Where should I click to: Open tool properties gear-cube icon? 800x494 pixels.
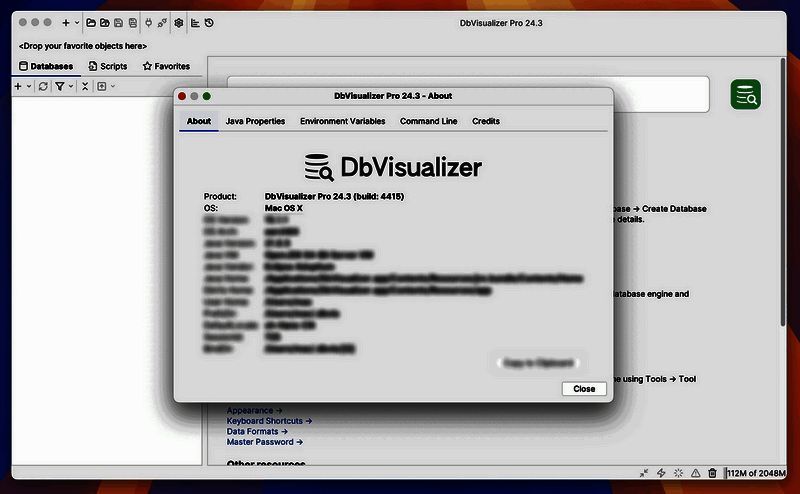(x=179, y=22)
